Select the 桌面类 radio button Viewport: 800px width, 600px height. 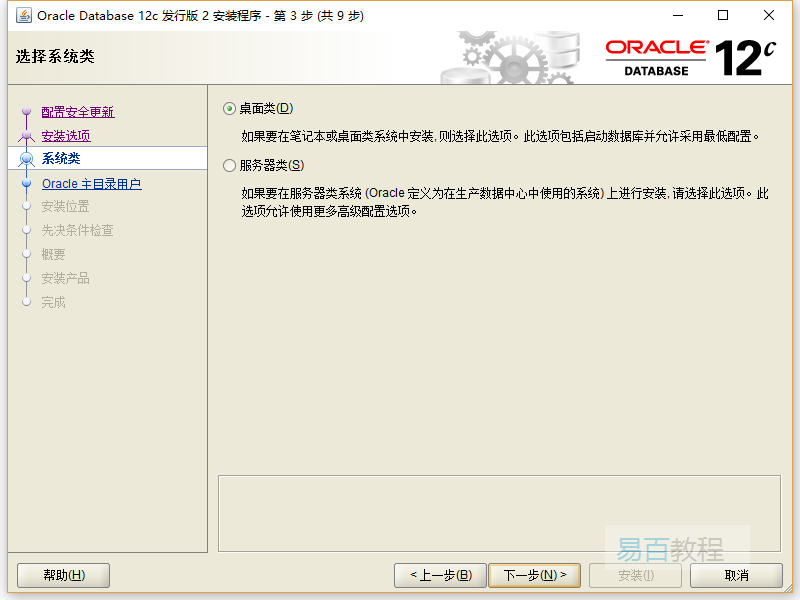(x=230, y=109)
